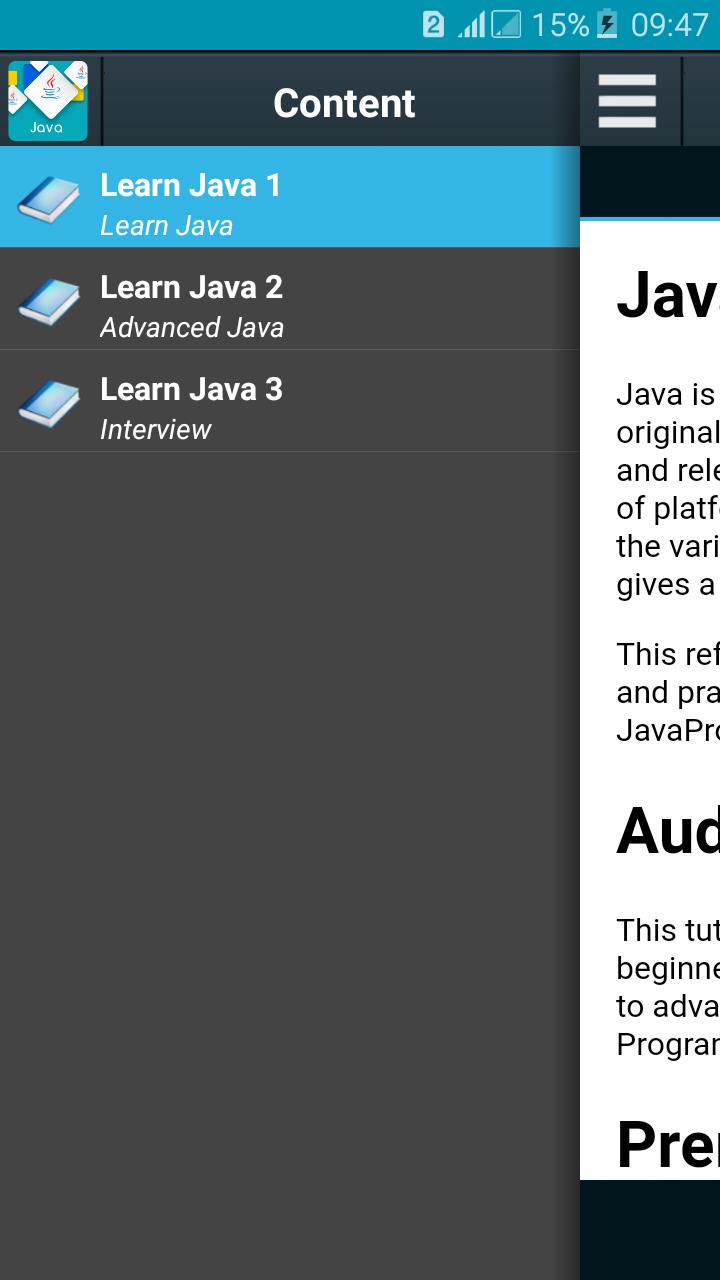Click the book icon beside Learn Java 3
This screenshot has width=720, height=1280.
(48, 402)
